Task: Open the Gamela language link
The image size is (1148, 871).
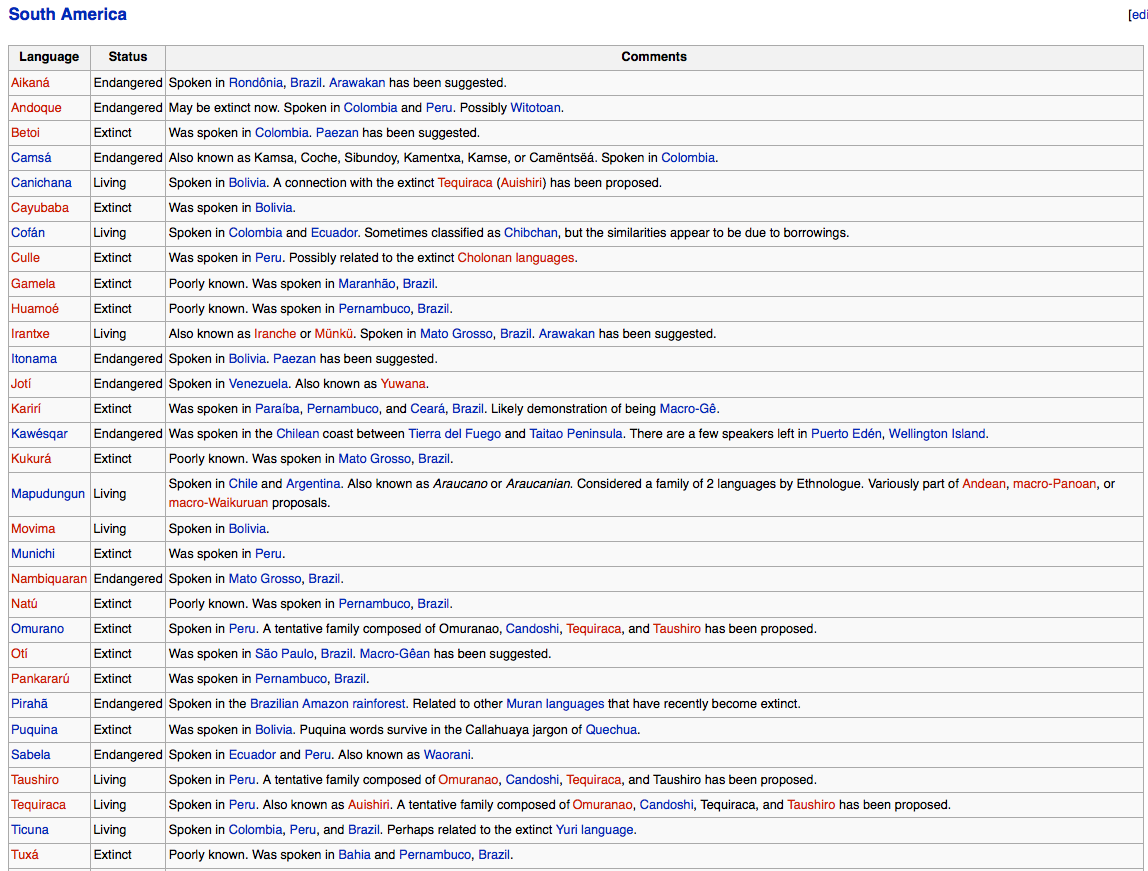Action: point(33,283)
